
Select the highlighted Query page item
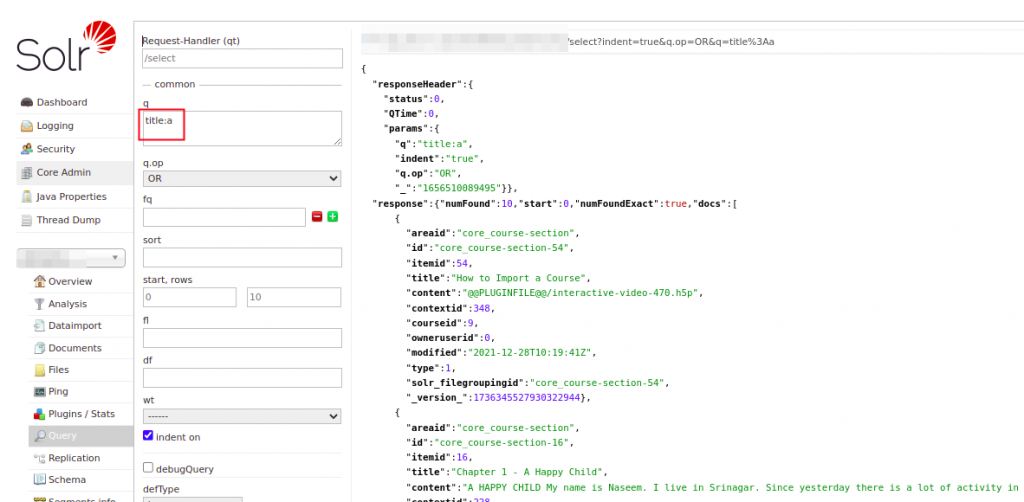[81, 436]
